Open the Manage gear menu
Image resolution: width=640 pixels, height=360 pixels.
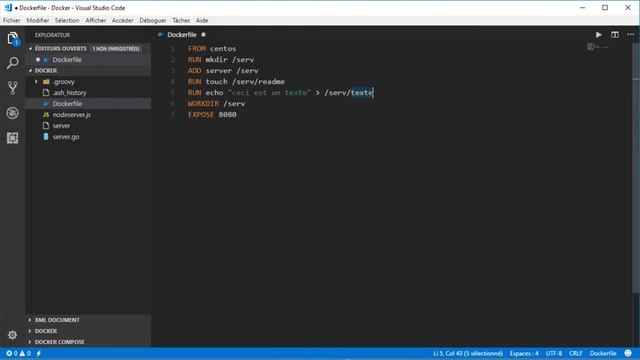(x=13, y=335)
